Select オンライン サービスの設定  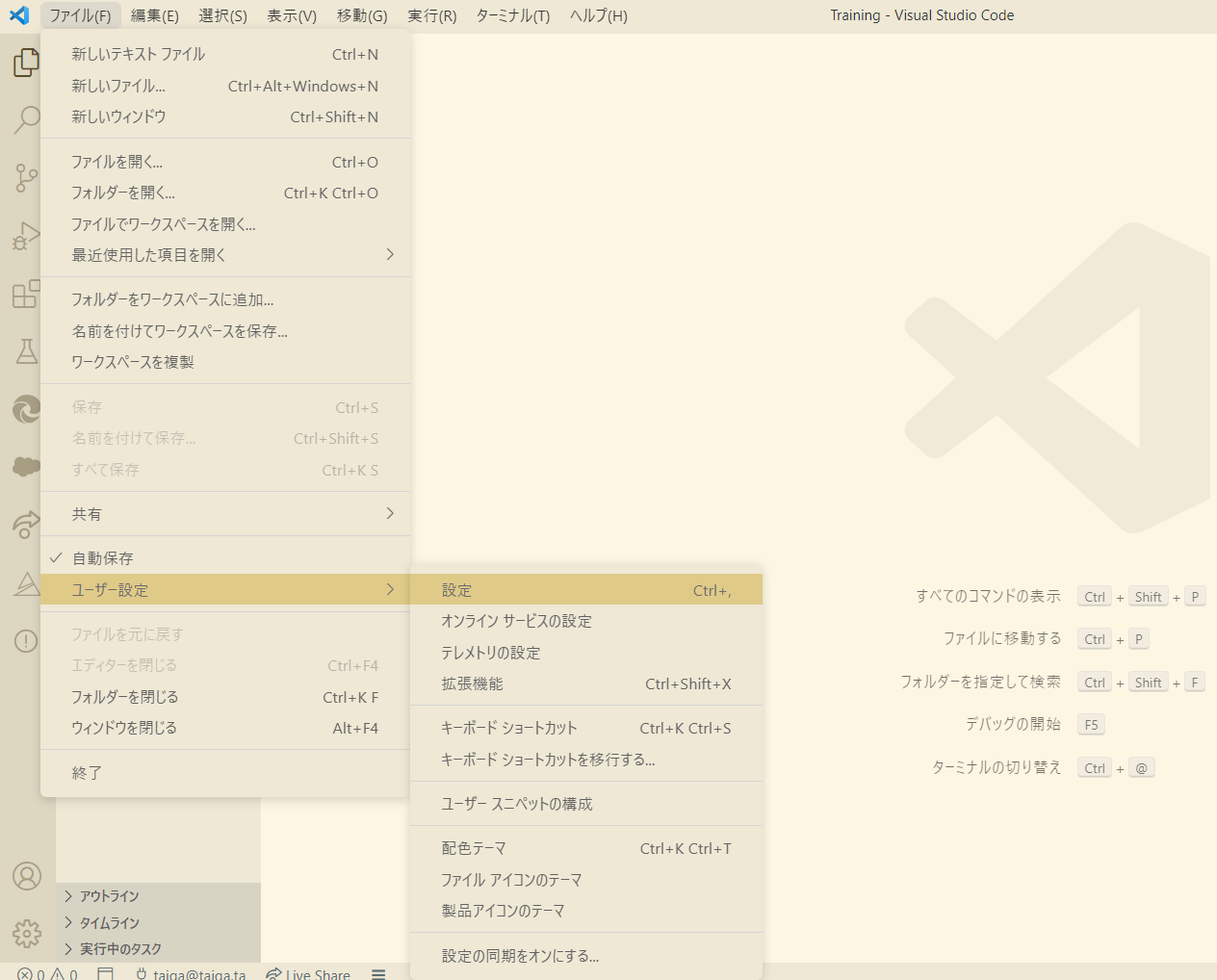click(x=586, y=621)
